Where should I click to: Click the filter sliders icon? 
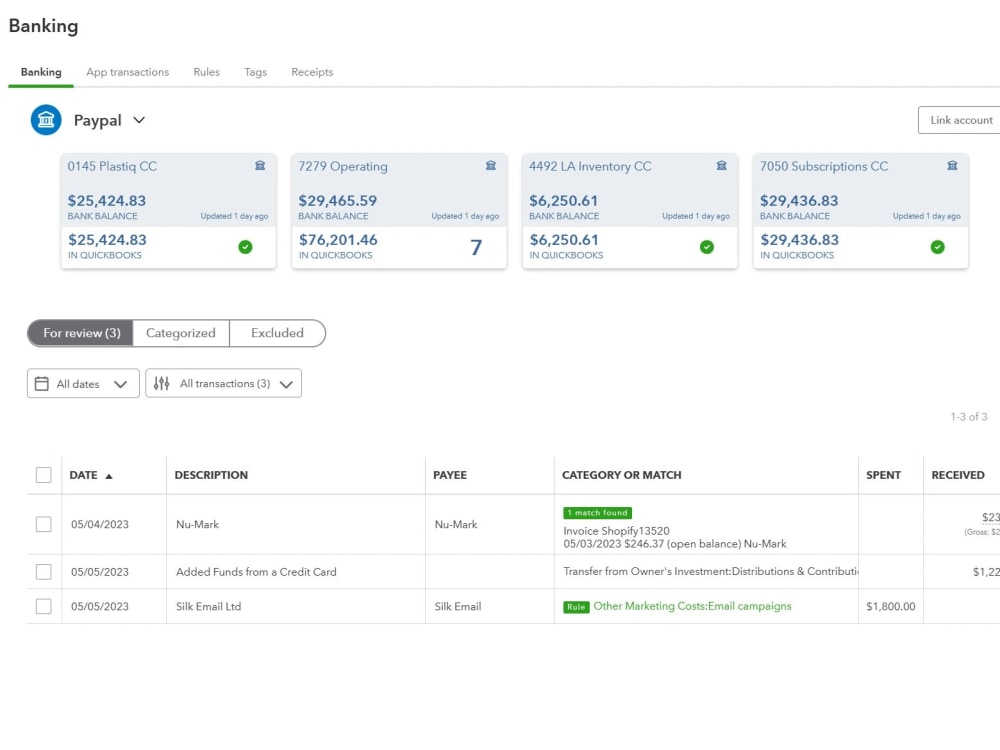[x=161, y=383]
